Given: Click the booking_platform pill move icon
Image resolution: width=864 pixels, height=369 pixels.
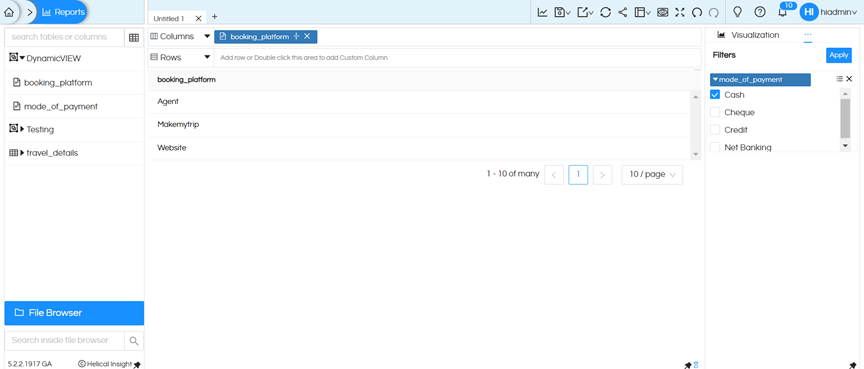Looking at the screenshot, I should click(x=296, y=36).
